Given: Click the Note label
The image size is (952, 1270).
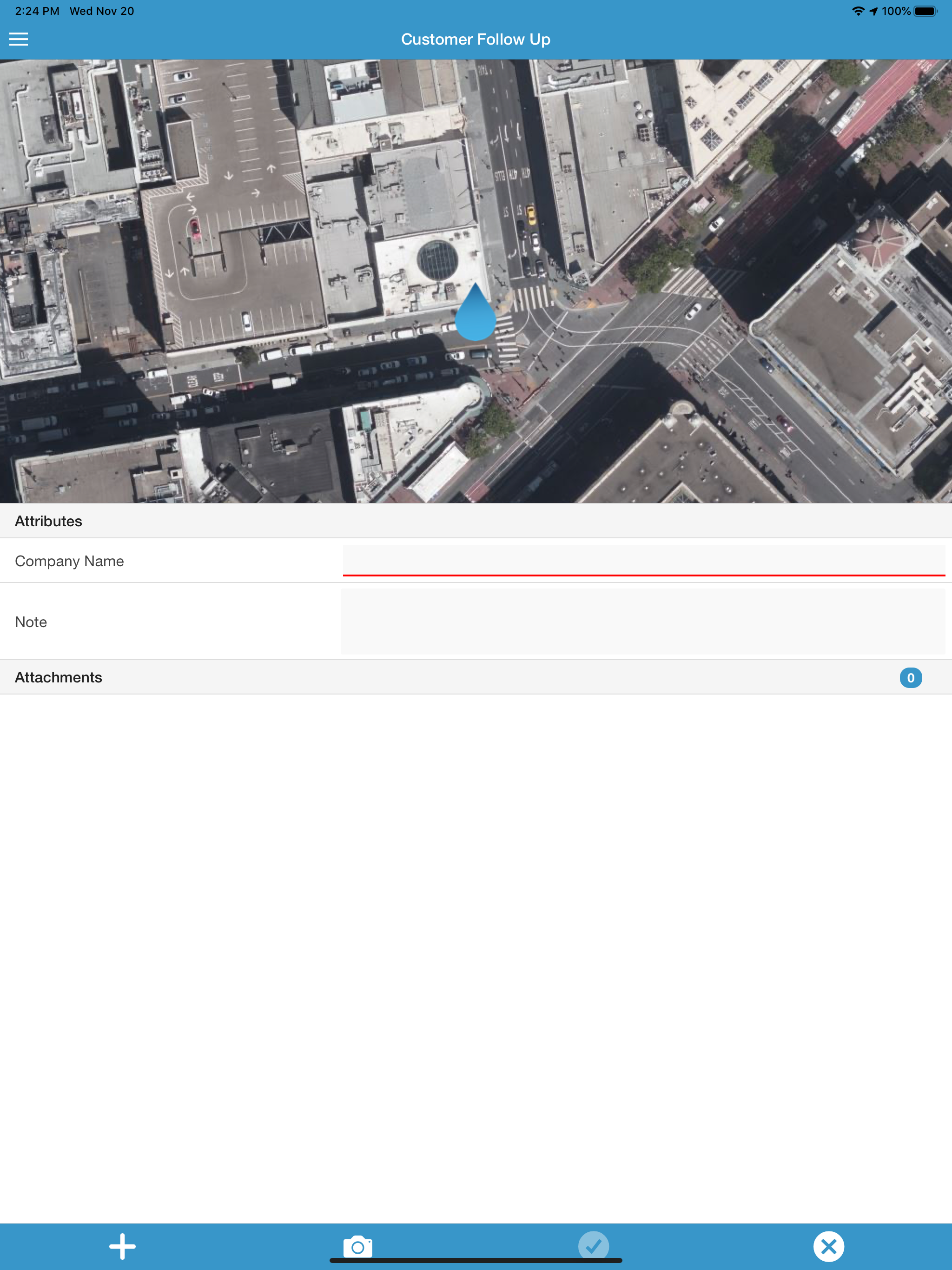Looking at the screenshot, I should click(31, 622).
